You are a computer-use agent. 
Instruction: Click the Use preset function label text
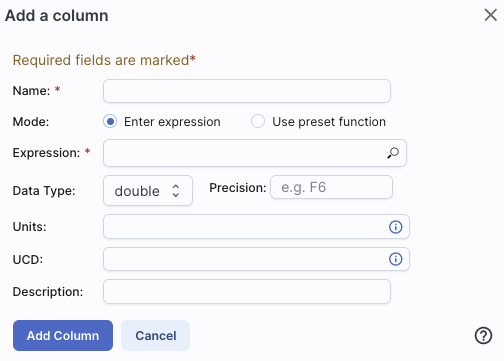click(x=329, y=122)
